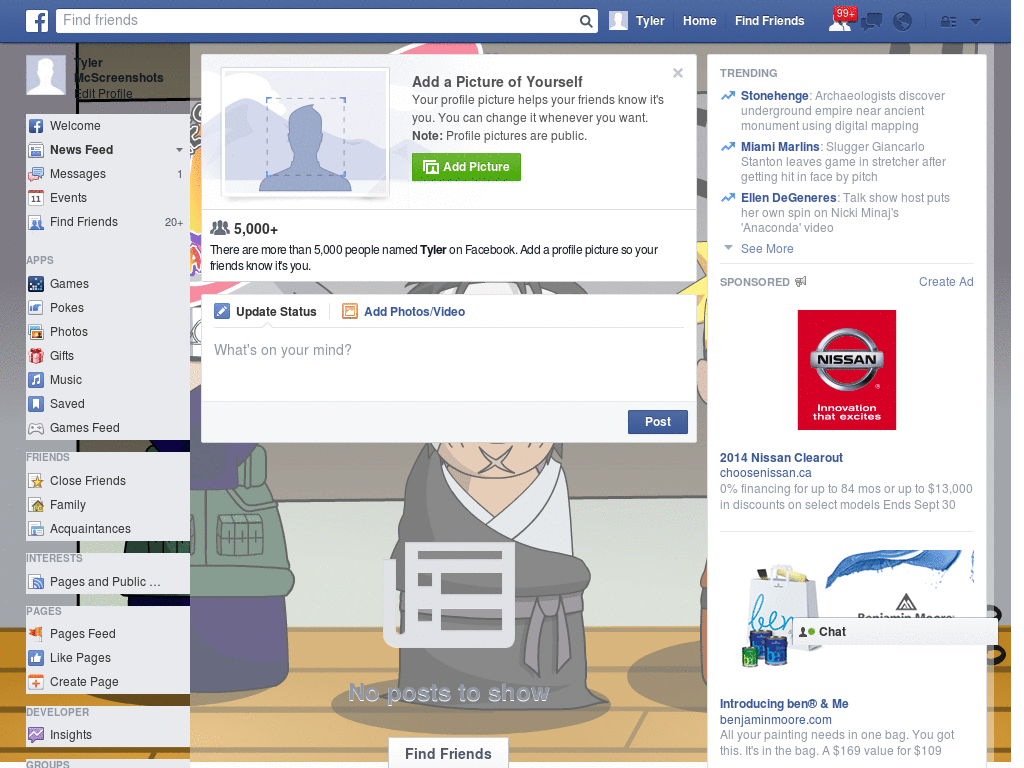This screenshot has width=1024, height=768.
Task: Open the 2014 Nissan Clearout ad link
Action: [781, 458]
